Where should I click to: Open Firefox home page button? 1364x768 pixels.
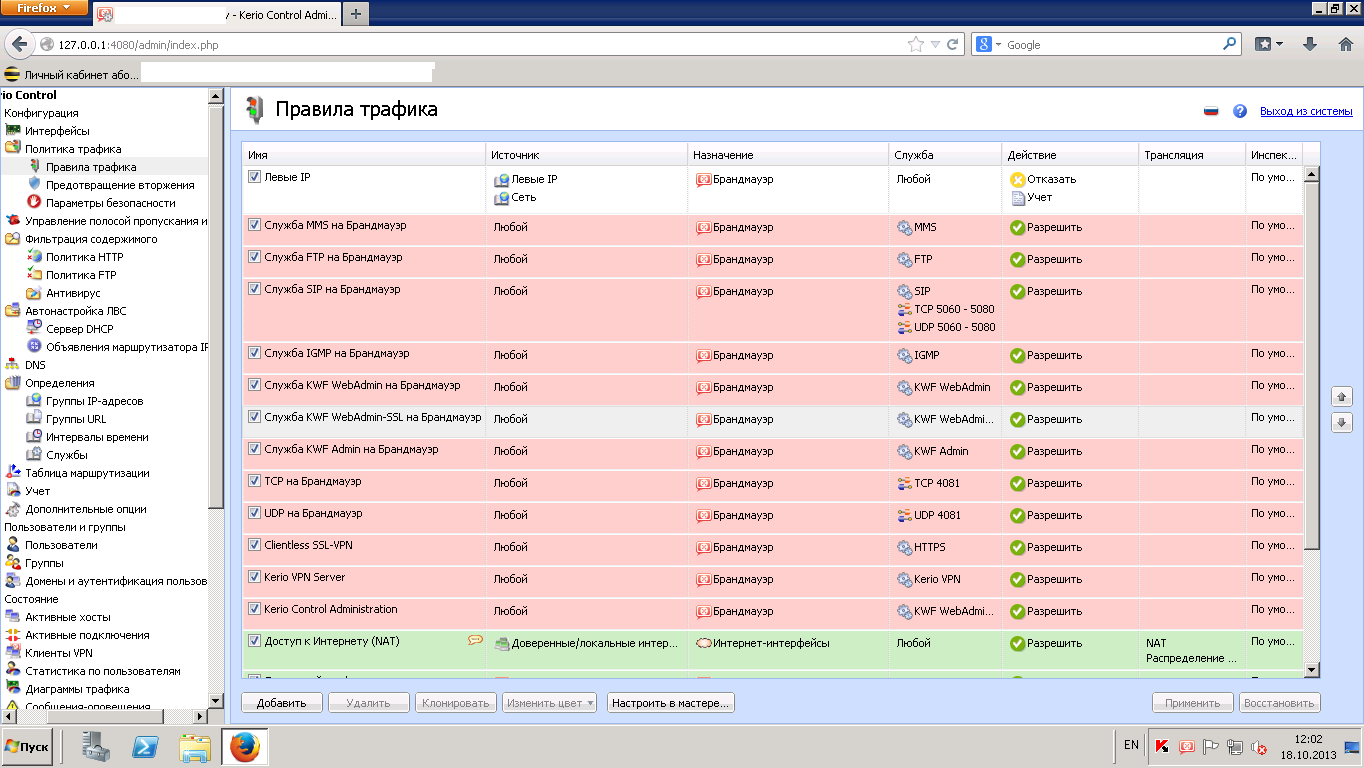[1344, 44]
